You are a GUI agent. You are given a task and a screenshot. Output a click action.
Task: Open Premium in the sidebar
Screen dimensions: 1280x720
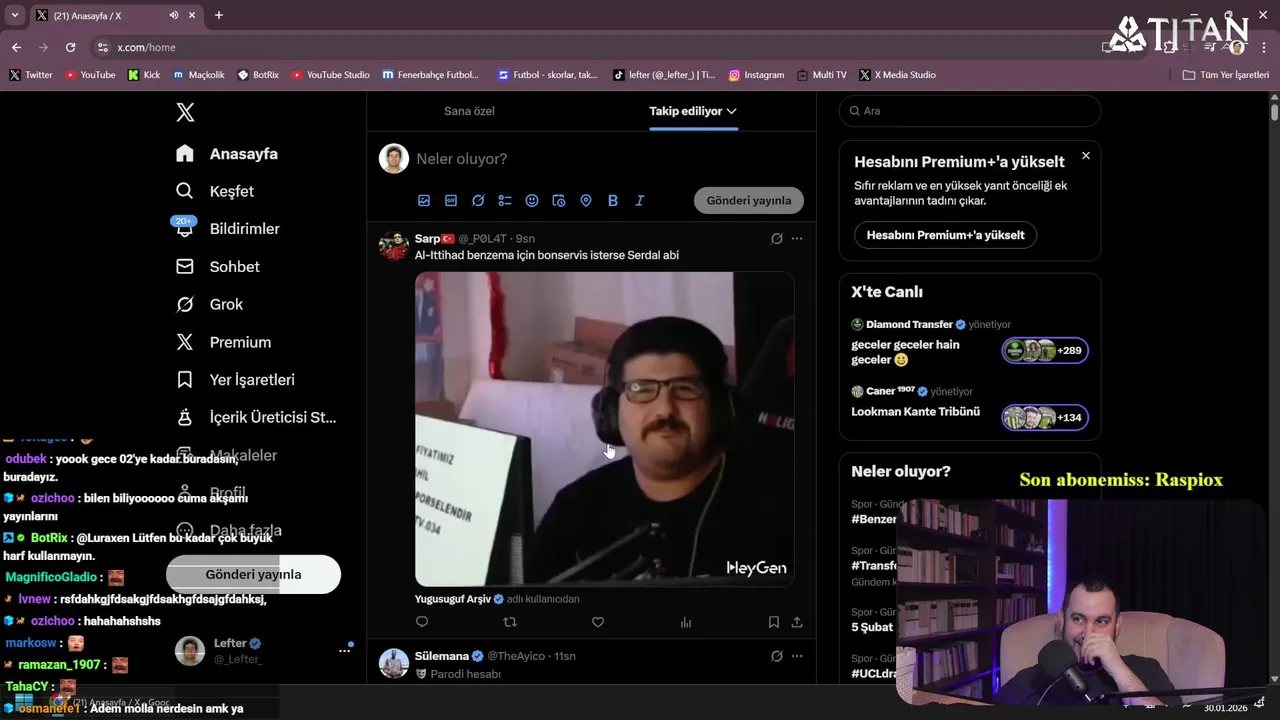(x=223, y=342)
